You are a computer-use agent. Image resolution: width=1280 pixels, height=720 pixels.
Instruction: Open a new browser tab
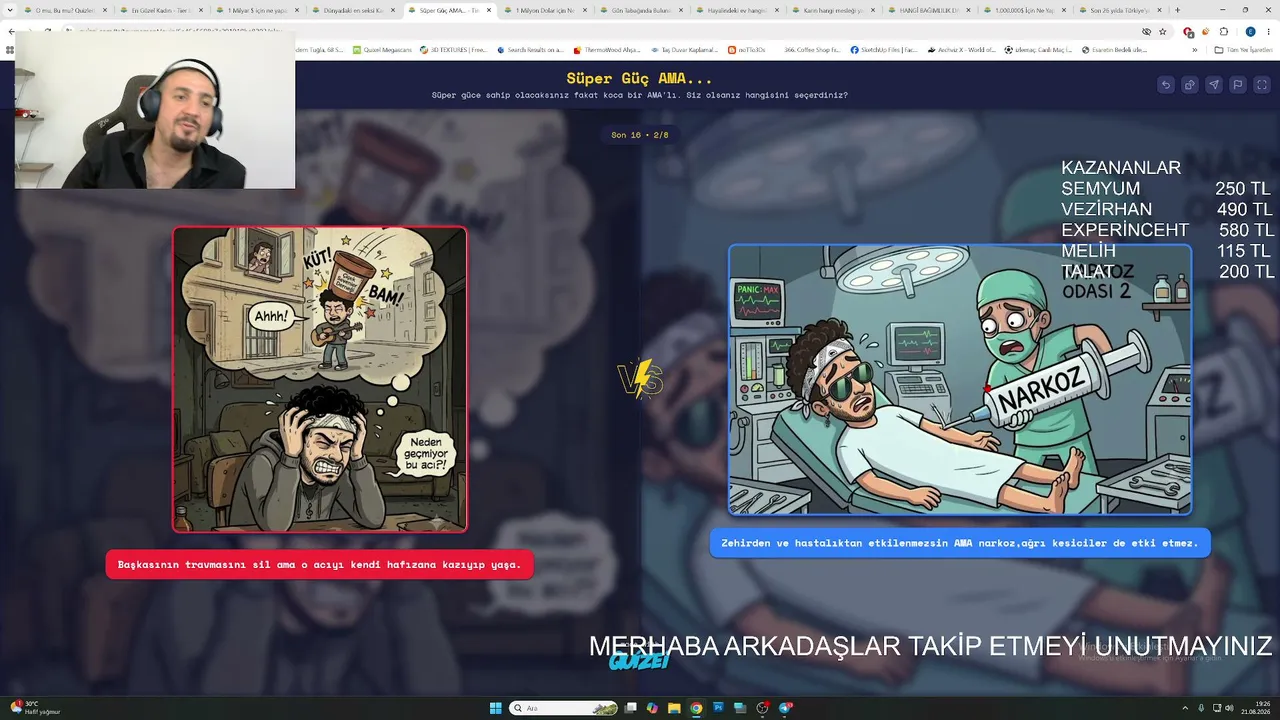(x=1177, y=10)
